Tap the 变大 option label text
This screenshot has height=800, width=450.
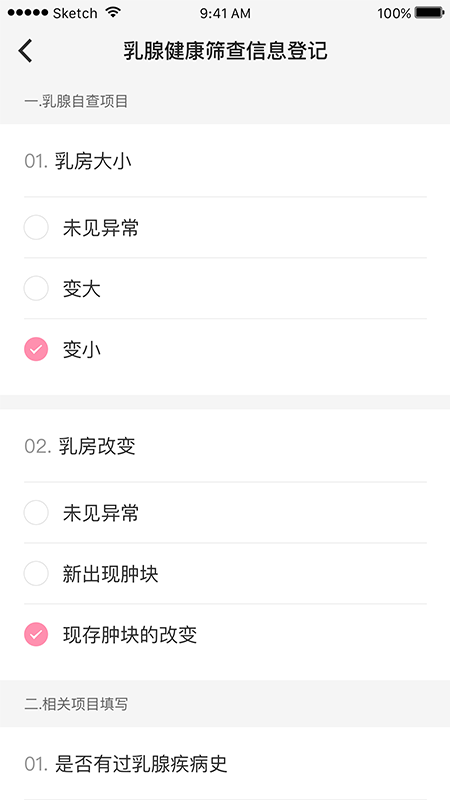[82, 289]
